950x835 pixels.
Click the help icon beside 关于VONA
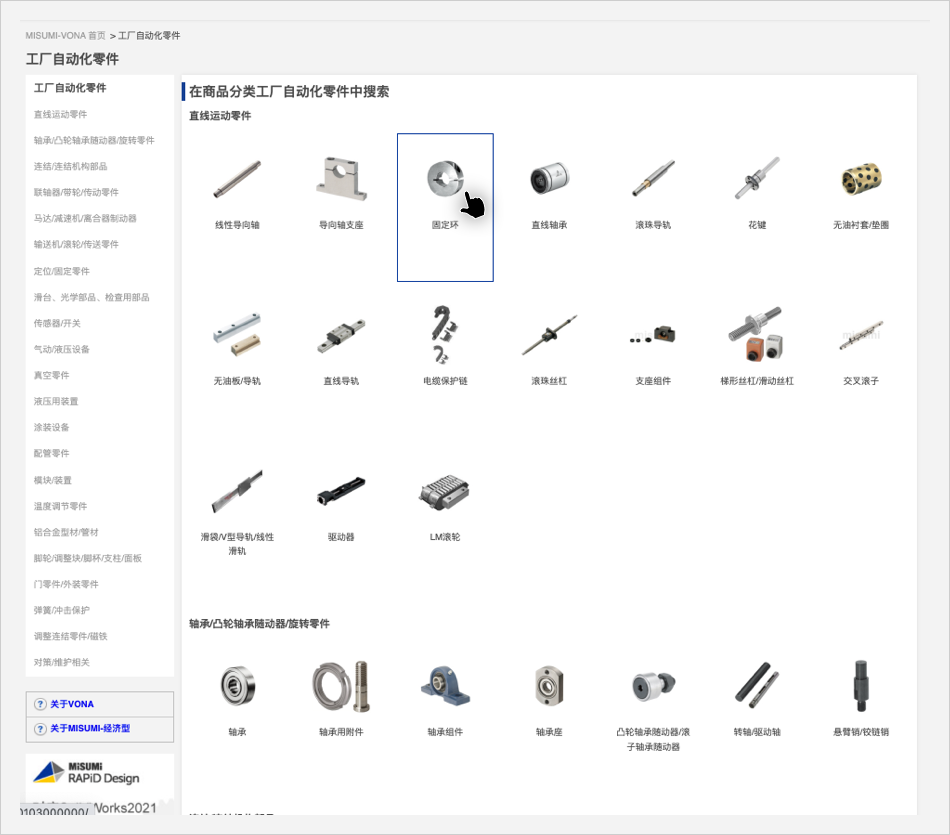pyautogui.click(x=40, y=704)
